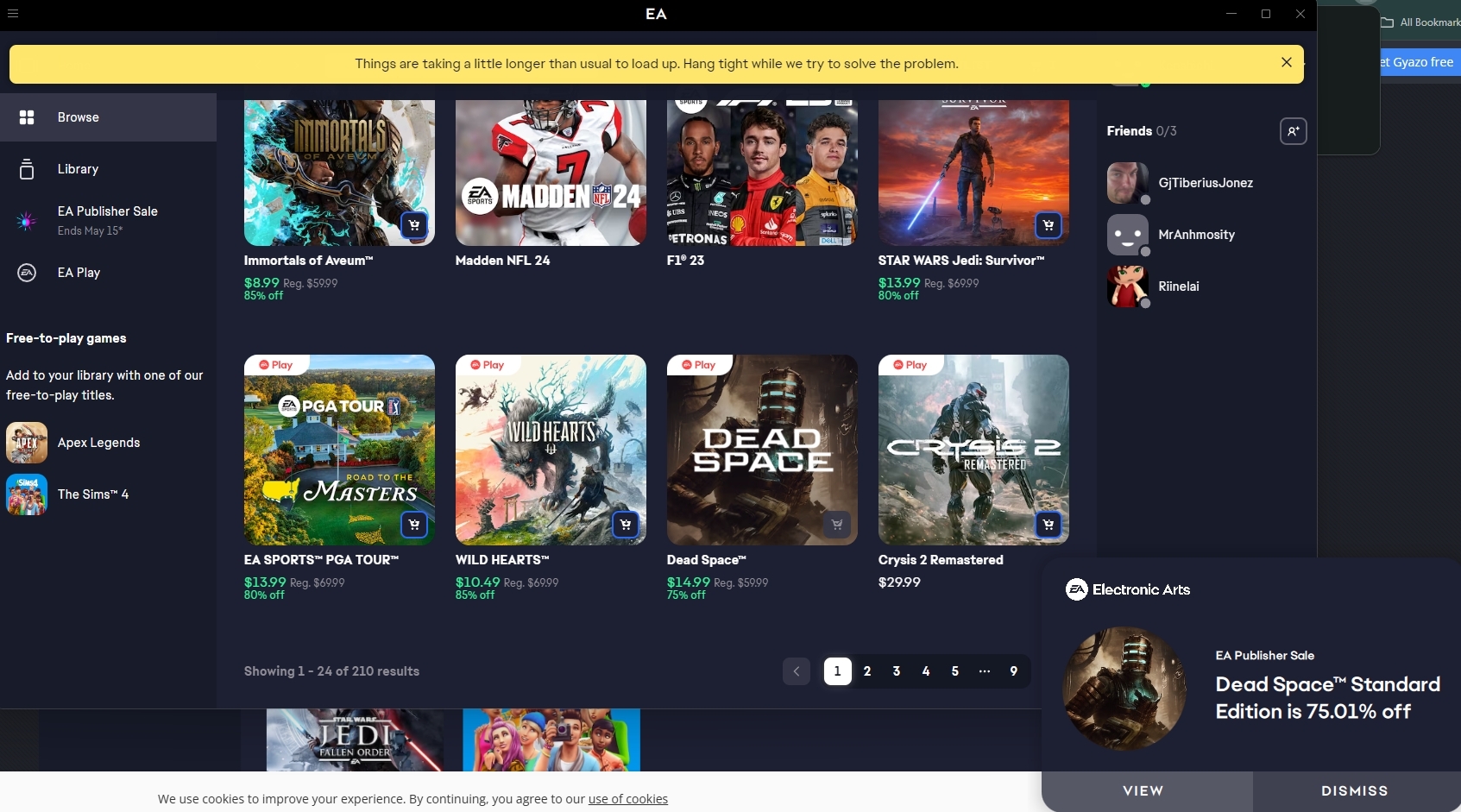Click the Play badge on Dead Space card

click(x=698, y=365)
